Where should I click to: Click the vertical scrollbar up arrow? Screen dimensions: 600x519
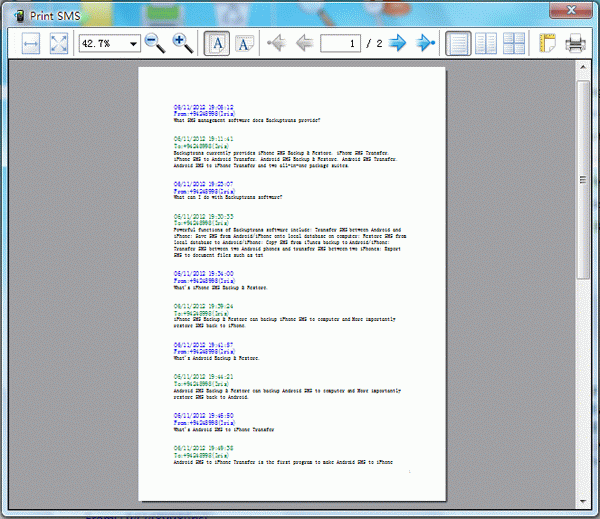click(583, 68)
